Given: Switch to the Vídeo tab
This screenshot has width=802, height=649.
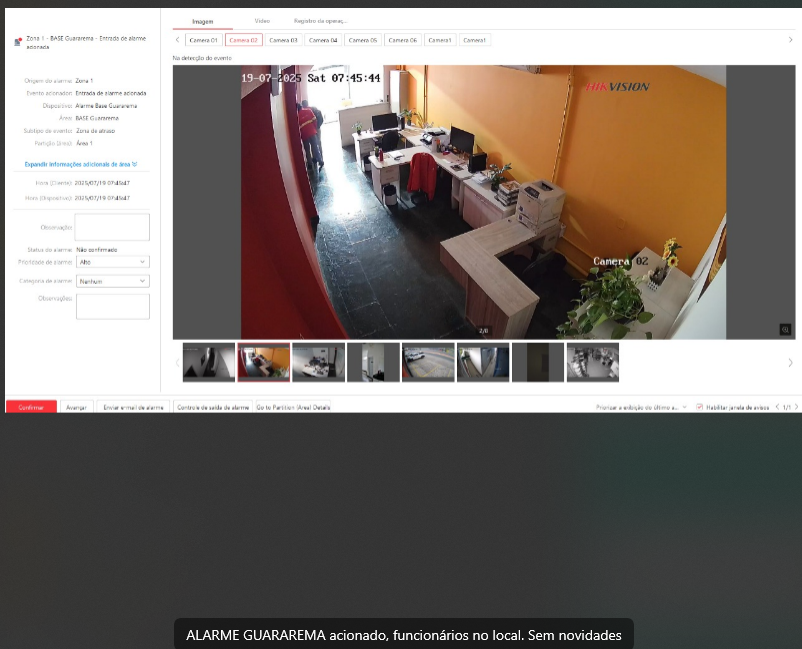Looking at the screenshot, I should 262,20.
